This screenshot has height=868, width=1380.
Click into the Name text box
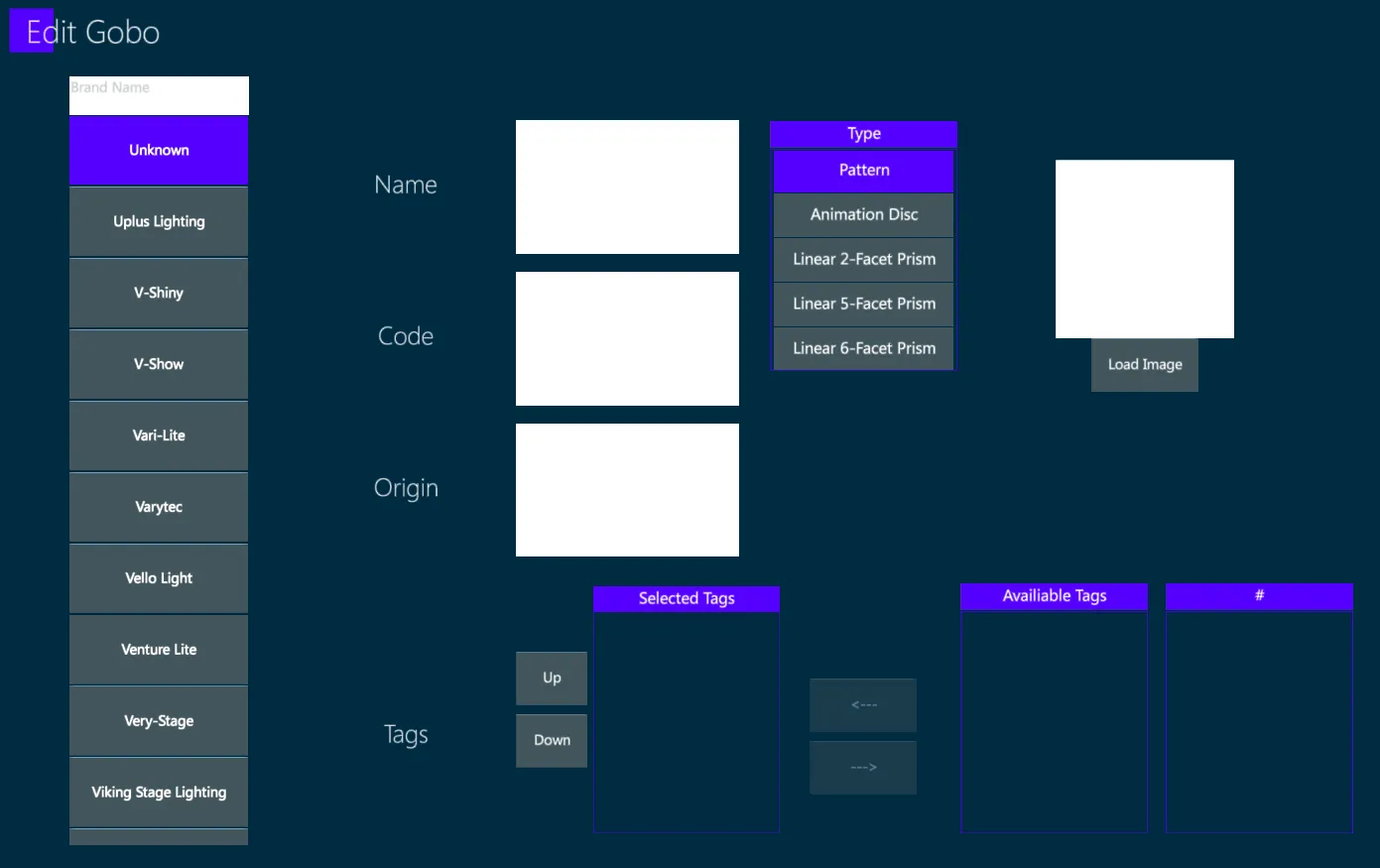point(627,186)
